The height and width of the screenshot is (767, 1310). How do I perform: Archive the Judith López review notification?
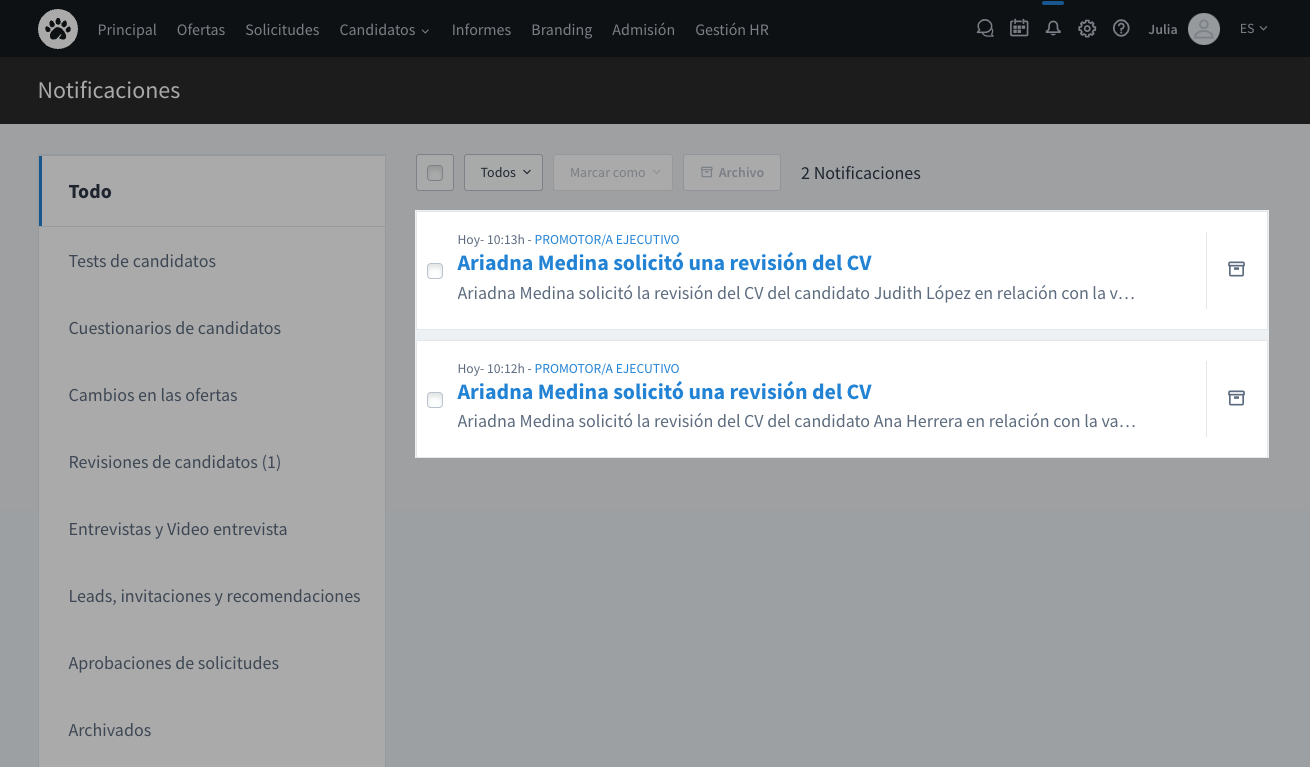coord(1236,269)
